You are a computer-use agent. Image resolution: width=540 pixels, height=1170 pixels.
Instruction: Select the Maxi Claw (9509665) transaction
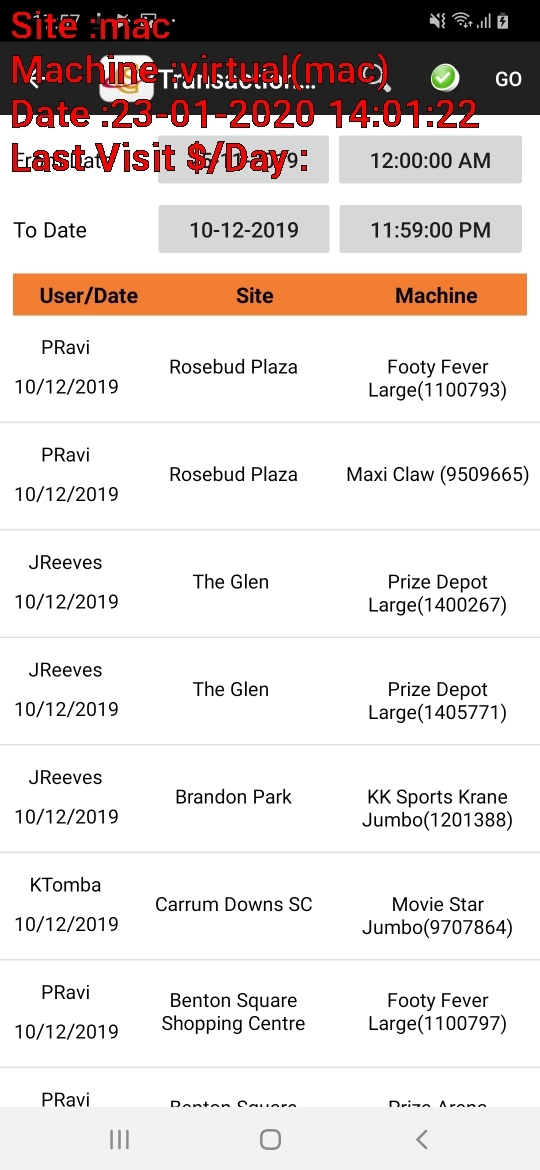(270, 476)
